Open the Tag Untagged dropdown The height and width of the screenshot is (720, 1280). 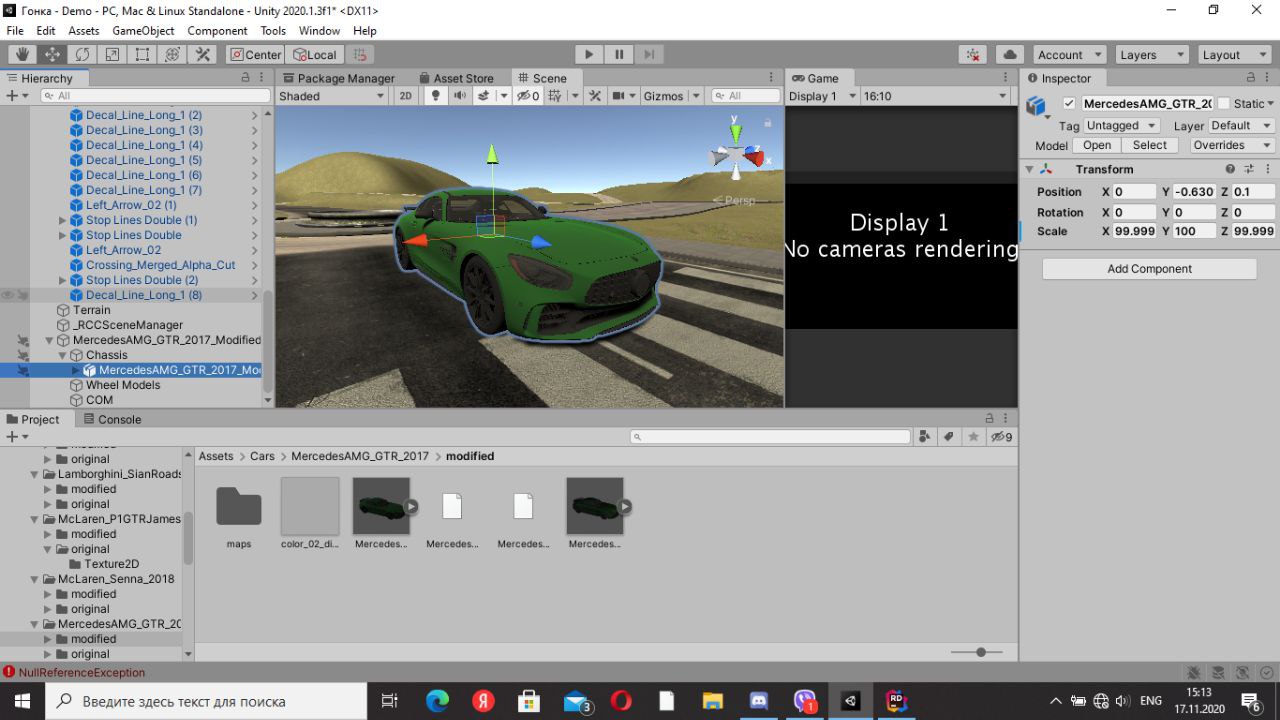coord(1122,126)
